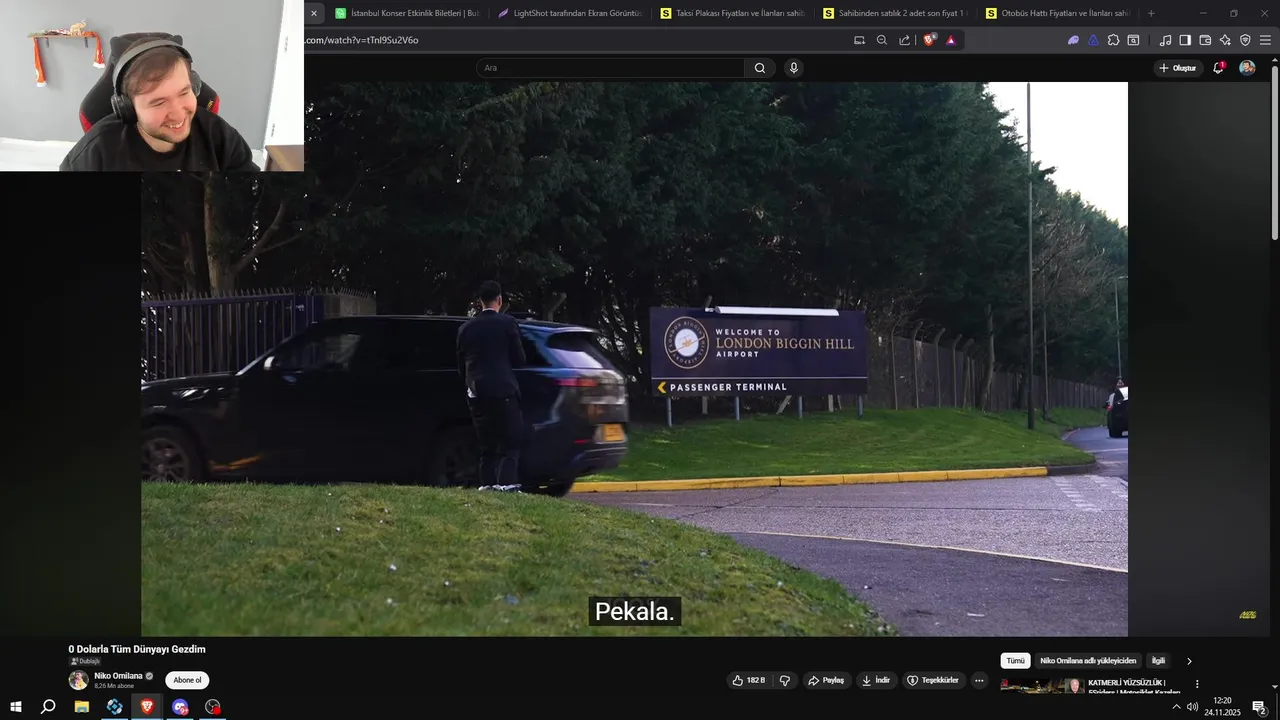Image resolution: width=1280 pixels, height=720 pixels.
Task: Toggle the browser sidebar panel icon
Action: pos(1185,40)
